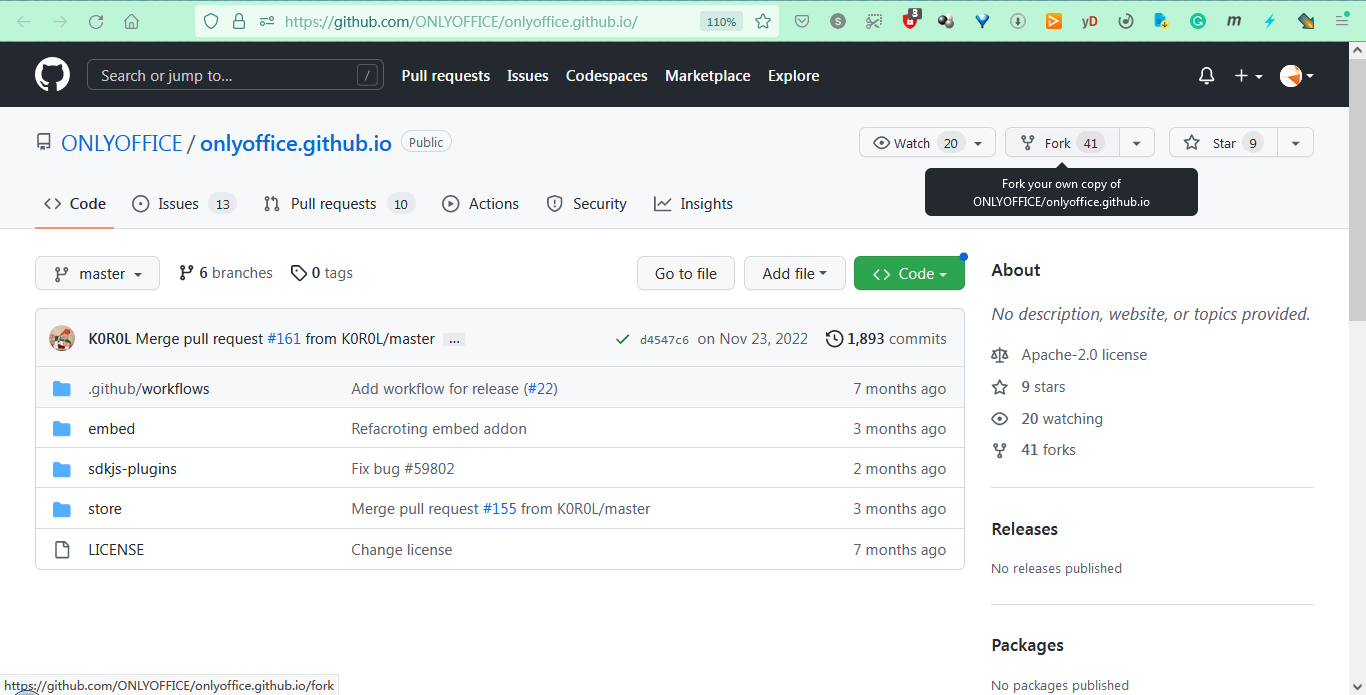This screenshot has height=695, width=1366.
Task: Click the browser address bar URL
Action: pyautogui.click(x=461, y=21)
